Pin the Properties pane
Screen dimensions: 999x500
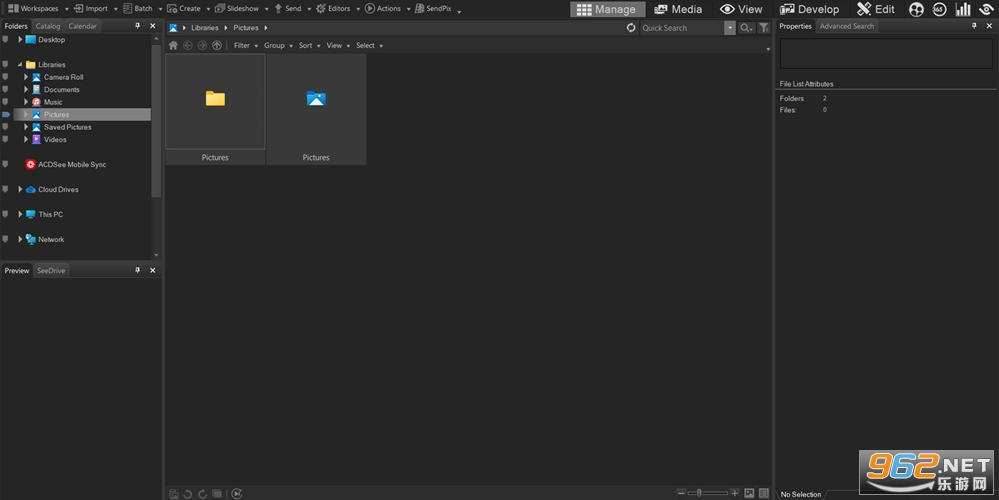click(x=974, y=26)
